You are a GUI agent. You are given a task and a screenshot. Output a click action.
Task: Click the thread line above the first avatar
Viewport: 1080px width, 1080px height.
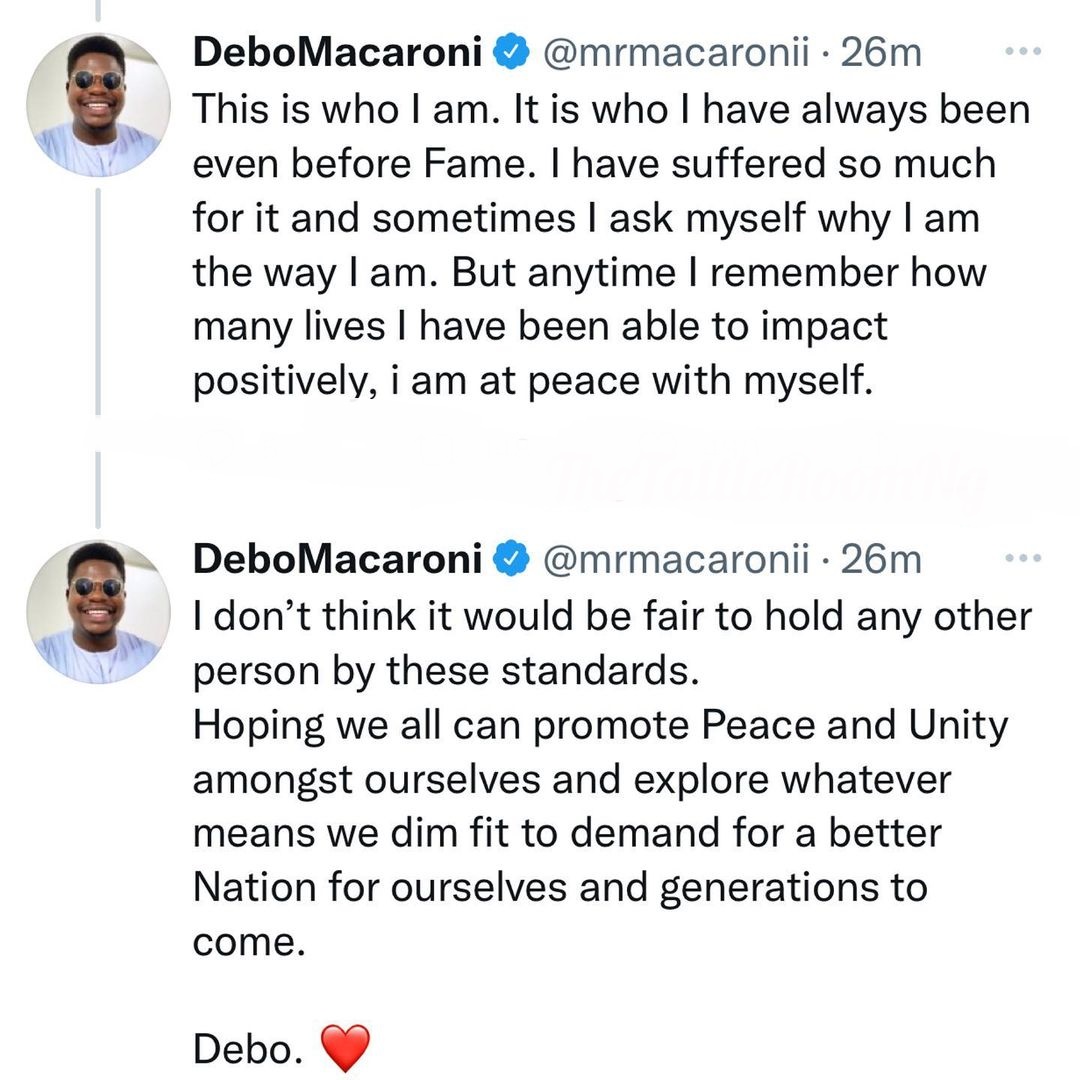tap(97, 10)
